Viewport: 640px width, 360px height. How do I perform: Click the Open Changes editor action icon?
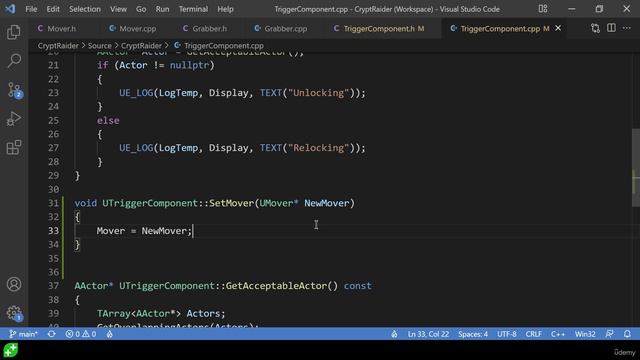(x=595, y=28)
